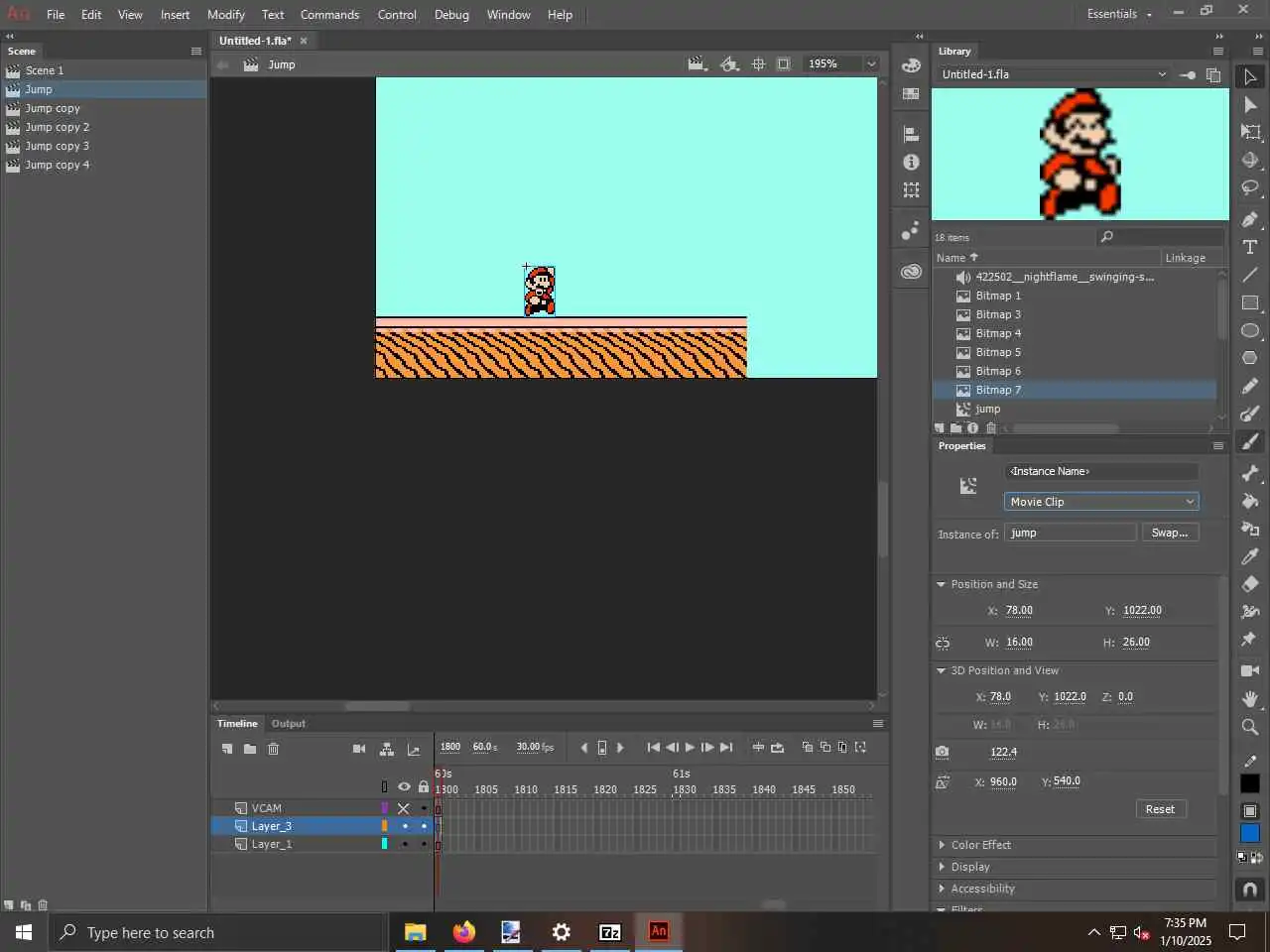Collapse the Position and Size section
The image size is (1270, 952).
click(942, 584)
